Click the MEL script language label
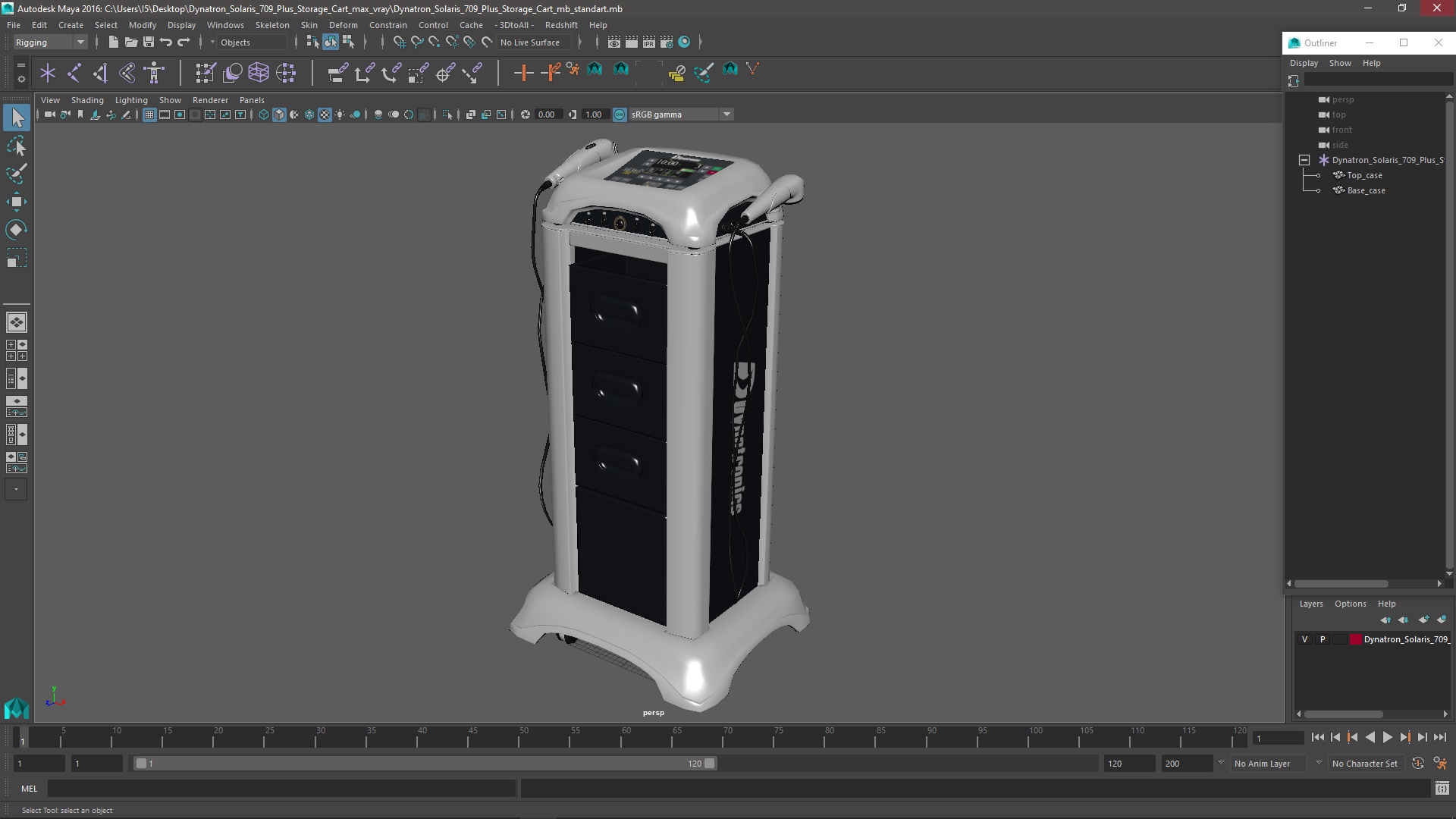Viewport: 1456px width, 819px height. (29, 789)
